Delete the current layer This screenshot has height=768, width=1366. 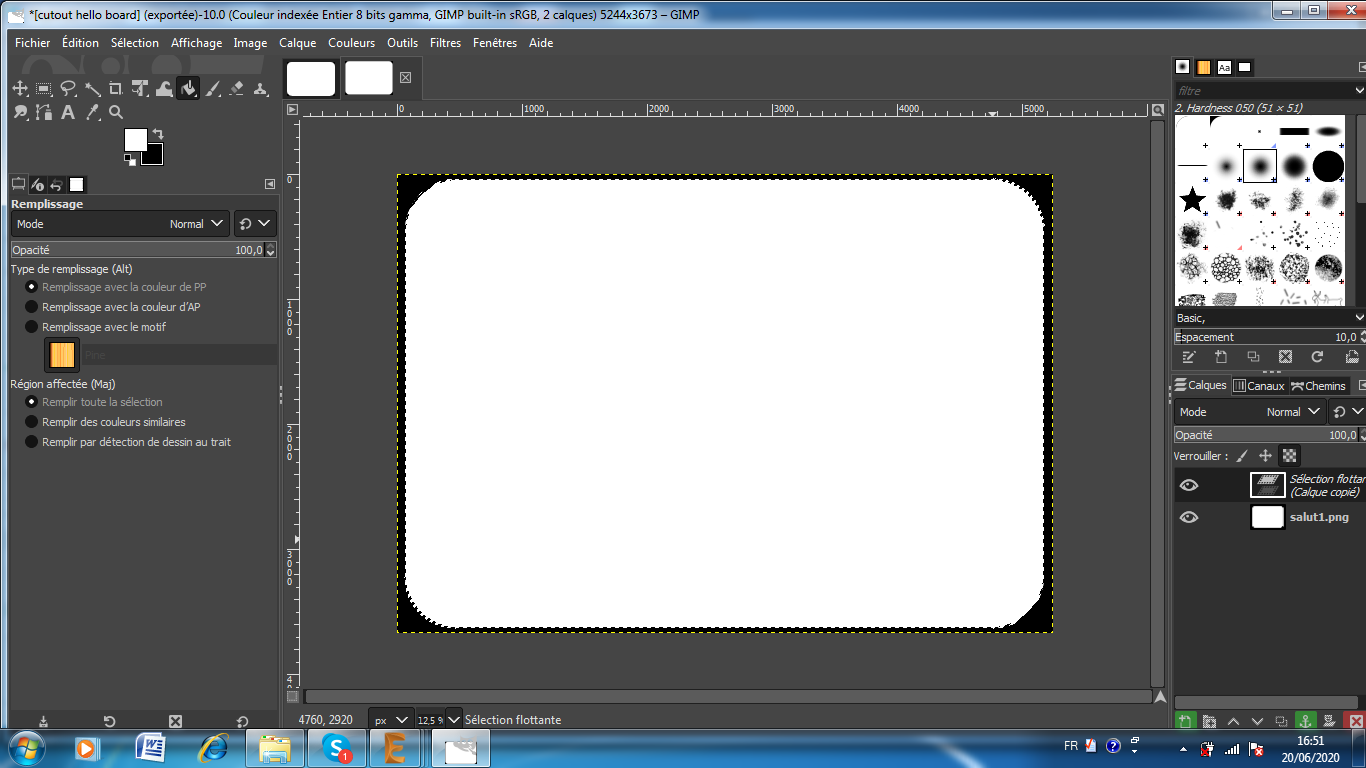(x=1356, y=721)
